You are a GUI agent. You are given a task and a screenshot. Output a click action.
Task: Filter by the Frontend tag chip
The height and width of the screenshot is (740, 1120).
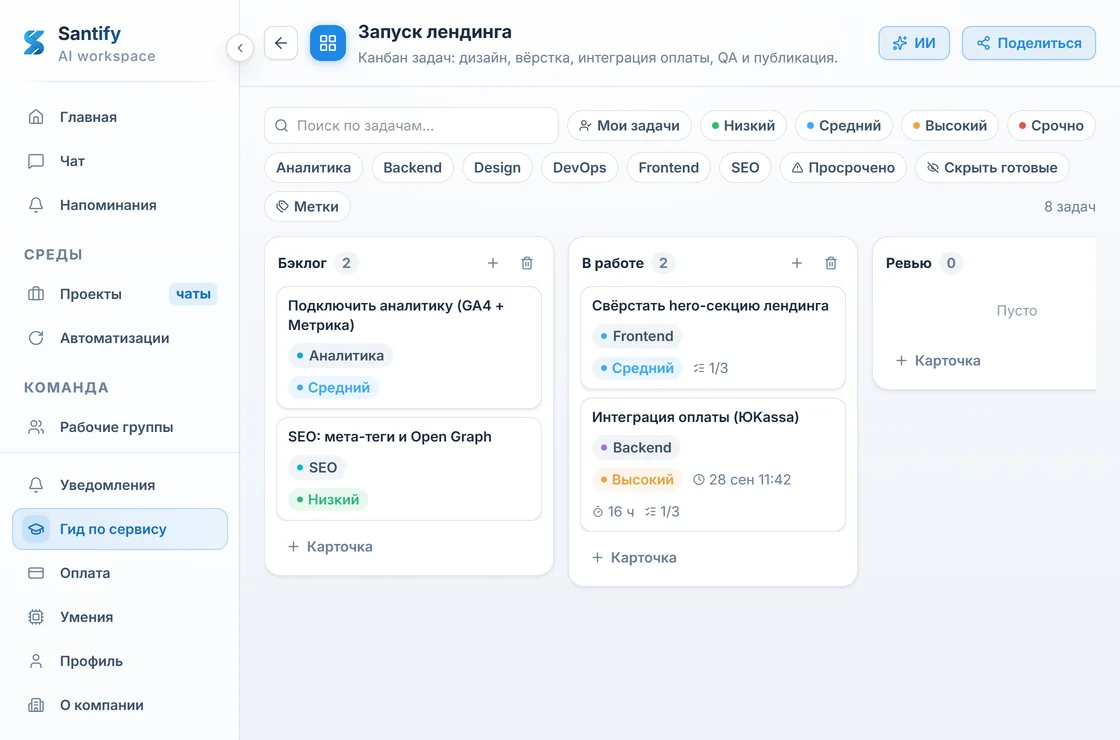[669, 168]
